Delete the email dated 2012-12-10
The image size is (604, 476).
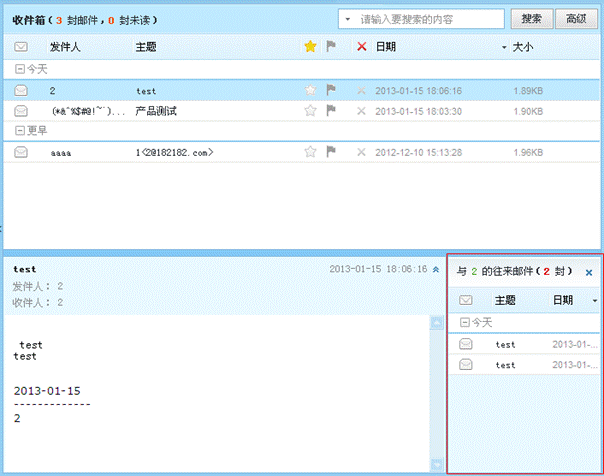click(361, 152)
